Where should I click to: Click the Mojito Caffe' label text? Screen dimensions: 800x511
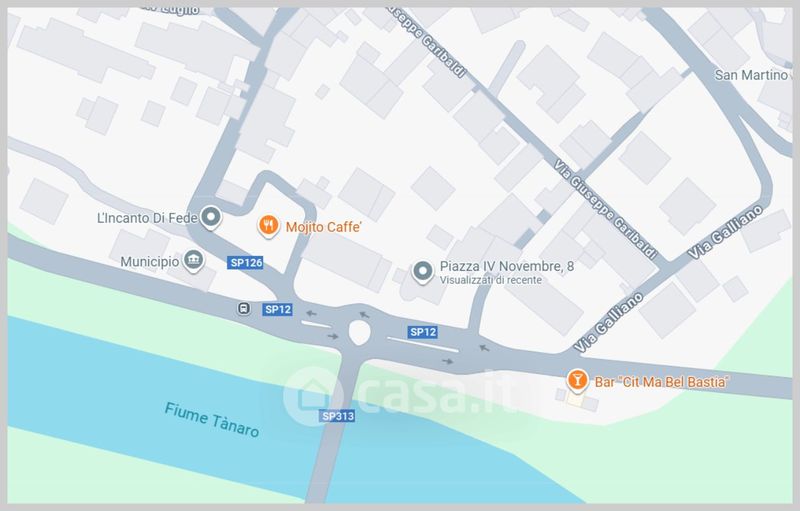click(323, 227)
